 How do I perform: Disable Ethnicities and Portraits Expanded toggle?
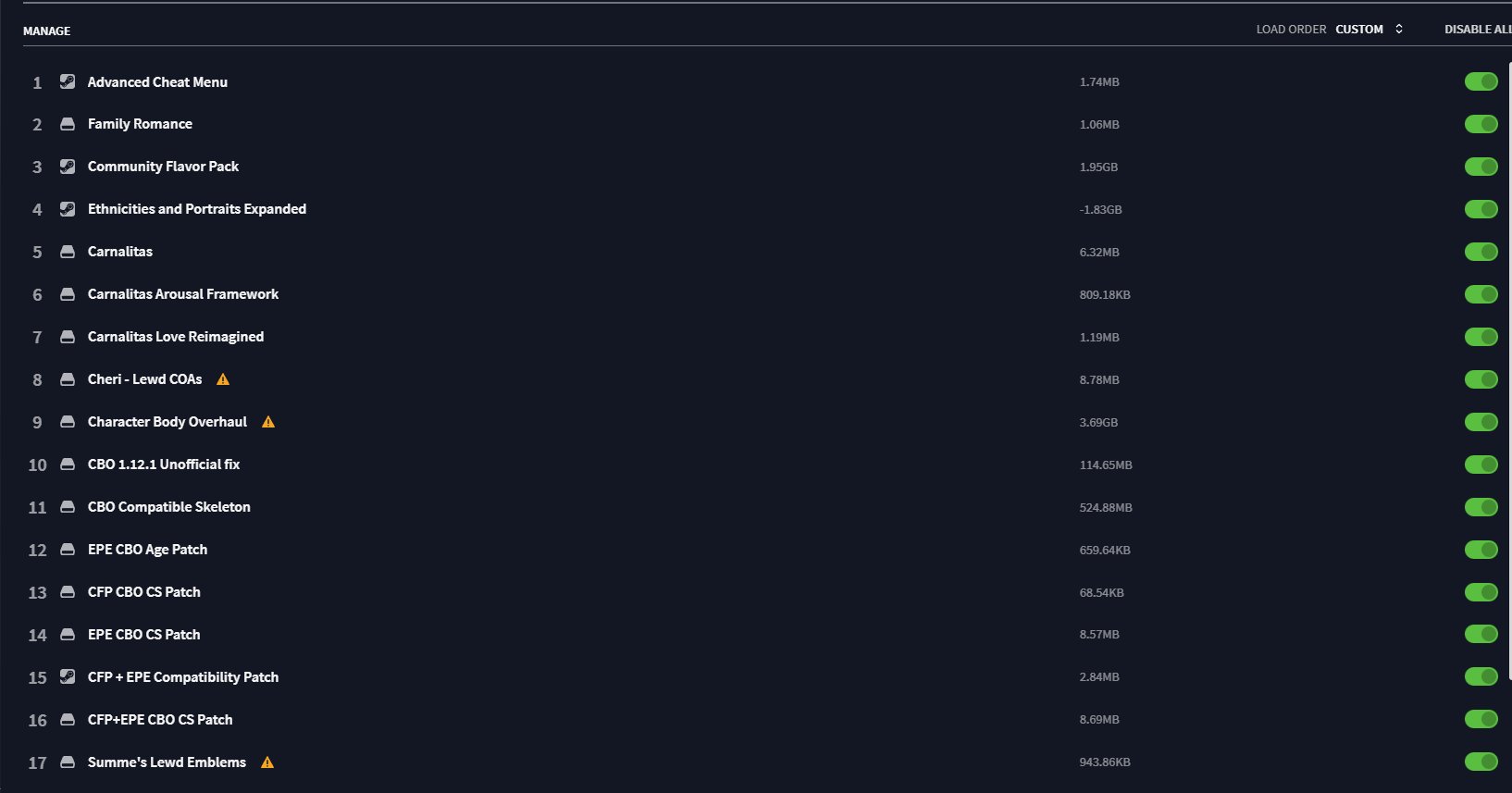1481,209
